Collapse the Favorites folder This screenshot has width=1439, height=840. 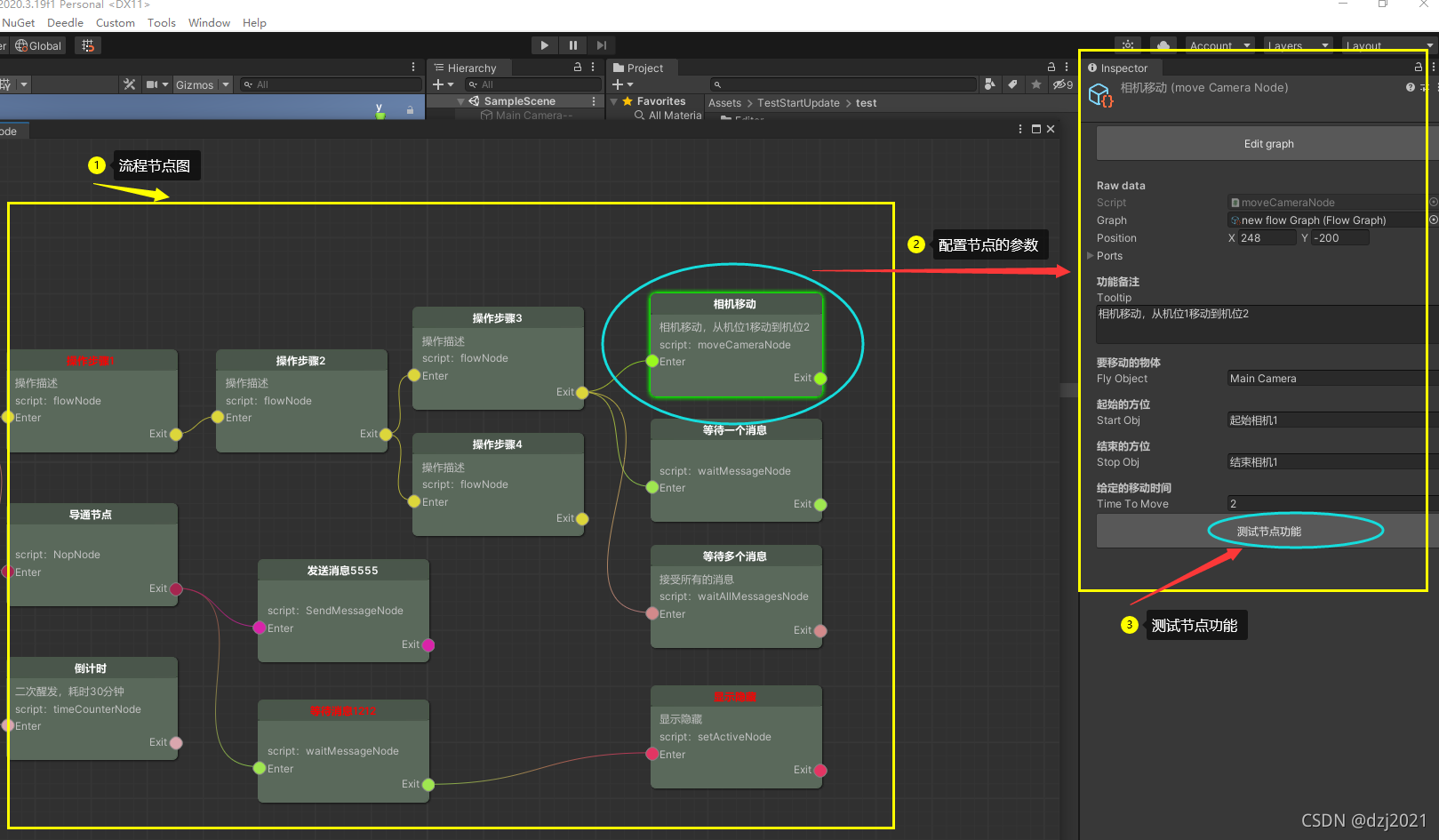coord(614,101)
